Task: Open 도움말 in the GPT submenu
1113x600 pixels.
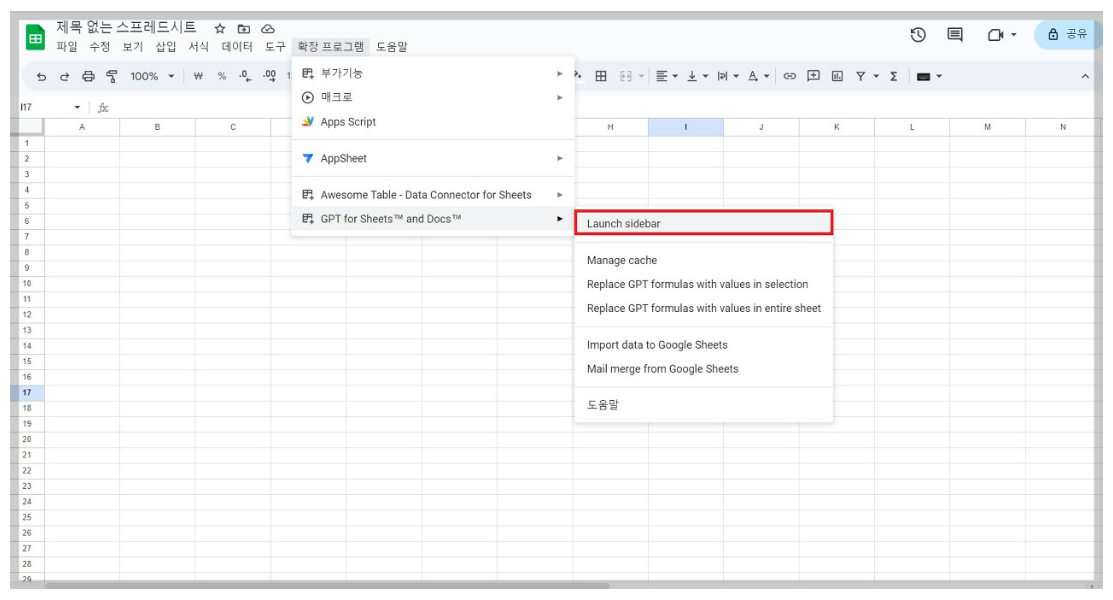Action: click(703, 405)
